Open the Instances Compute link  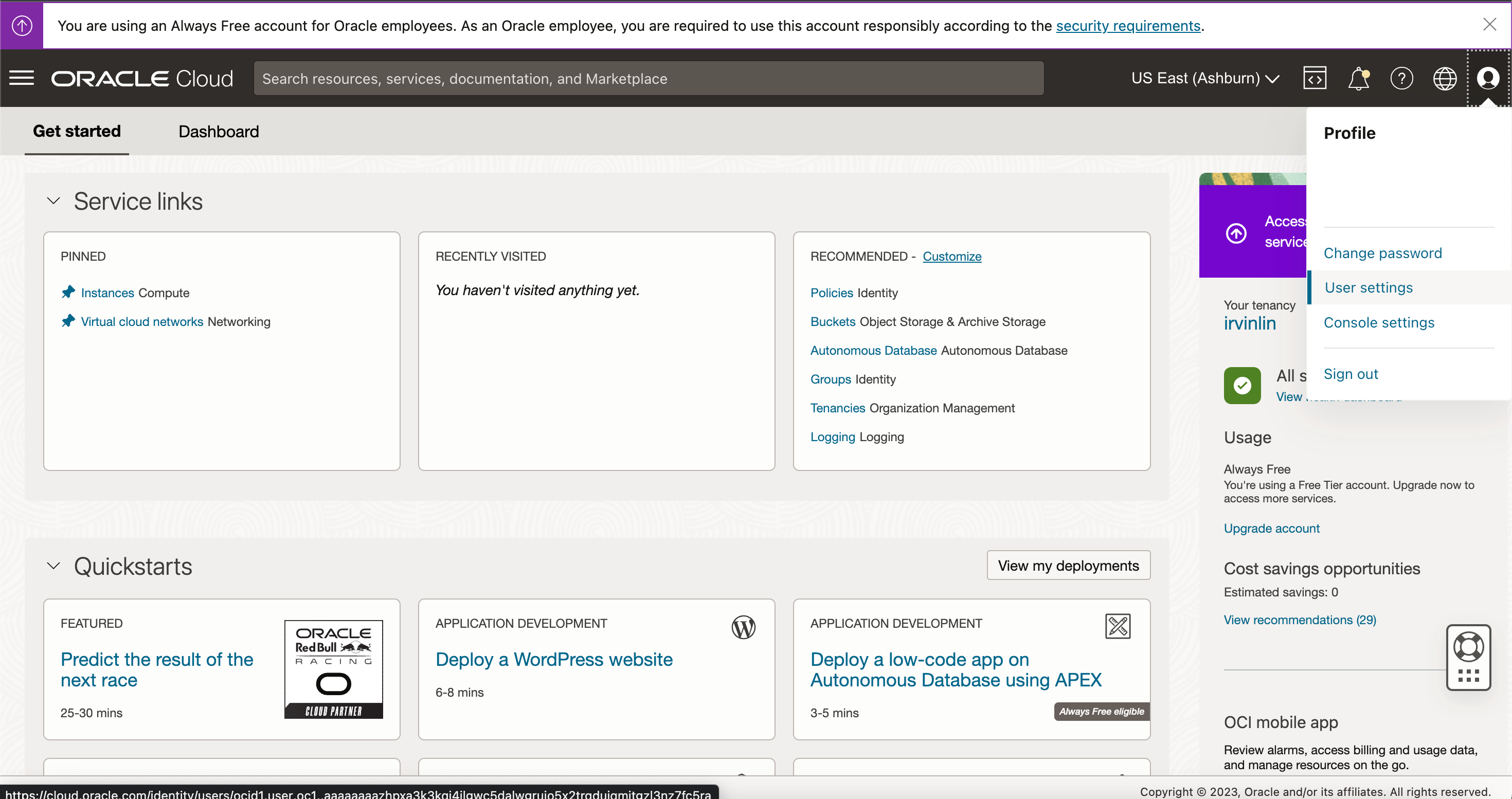tap(107, 293)
